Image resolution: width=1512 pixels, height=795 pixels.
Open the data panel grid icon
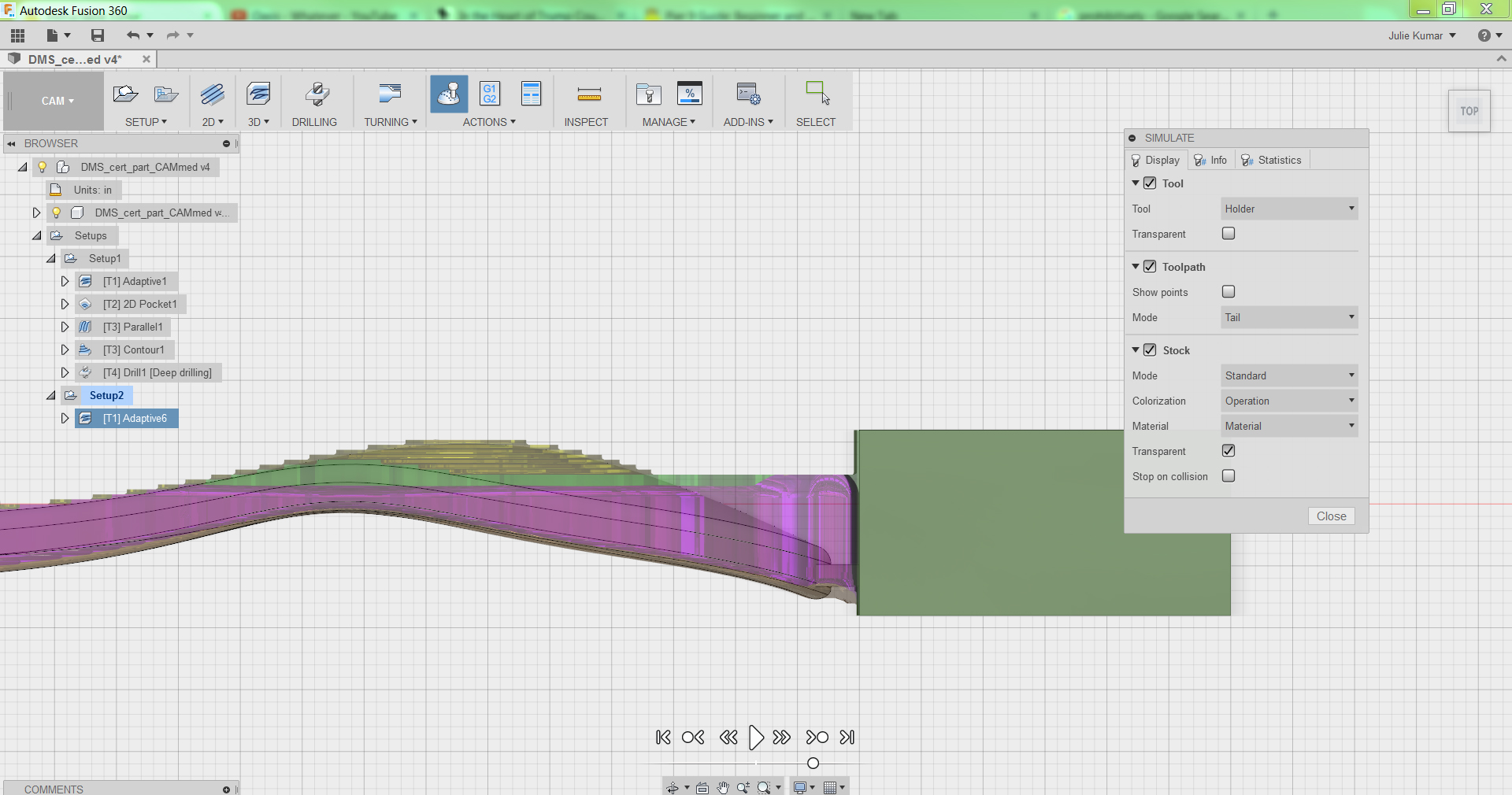click(17, 35)
